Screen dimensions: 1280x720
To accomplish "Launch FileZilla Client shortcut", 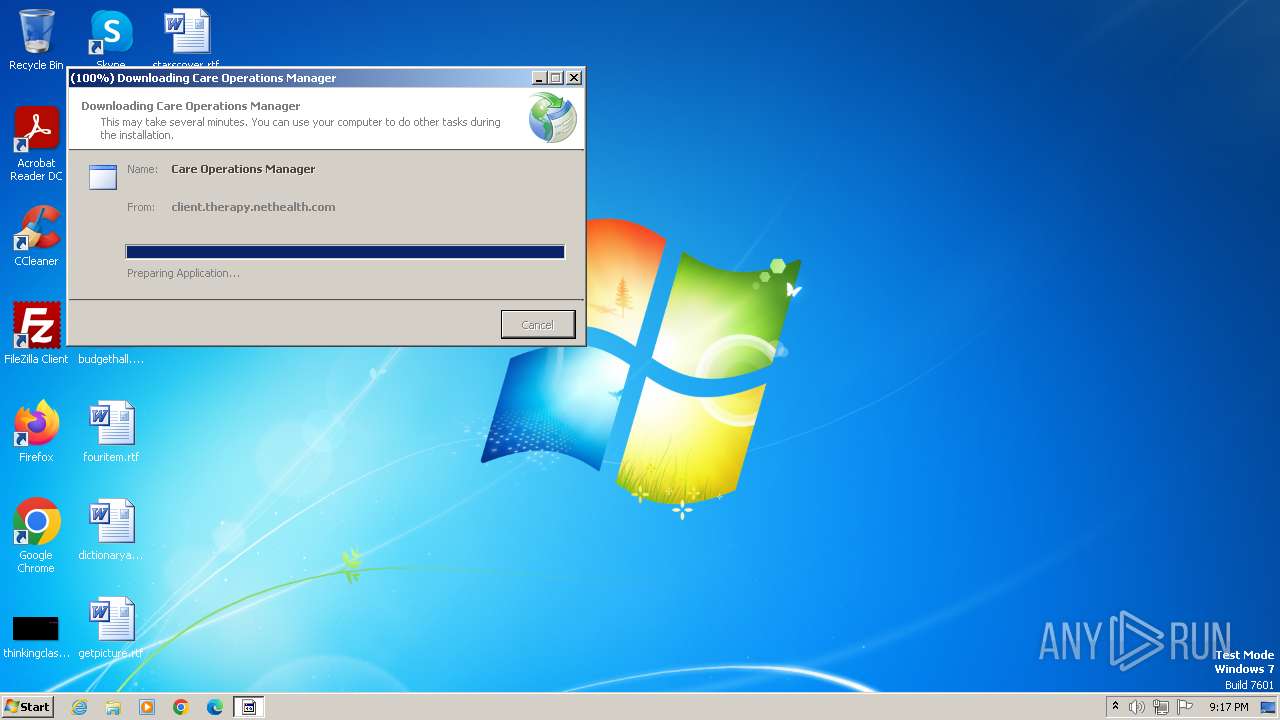I will (x=36, y=333).
